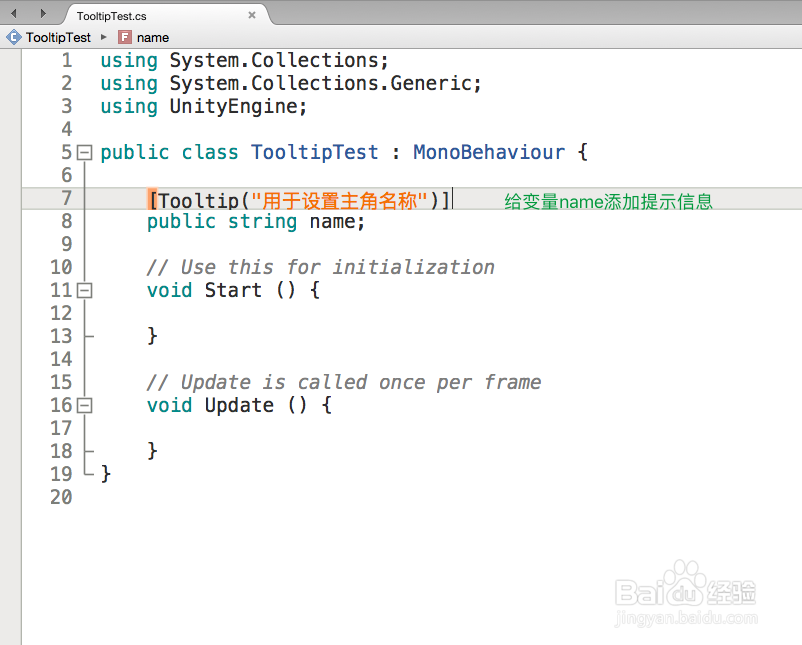The height and width of the screenshot is (645, 802).
Task: Select TooltipTest in the breadcrumb bar
Action: click(x=58, y=37)
